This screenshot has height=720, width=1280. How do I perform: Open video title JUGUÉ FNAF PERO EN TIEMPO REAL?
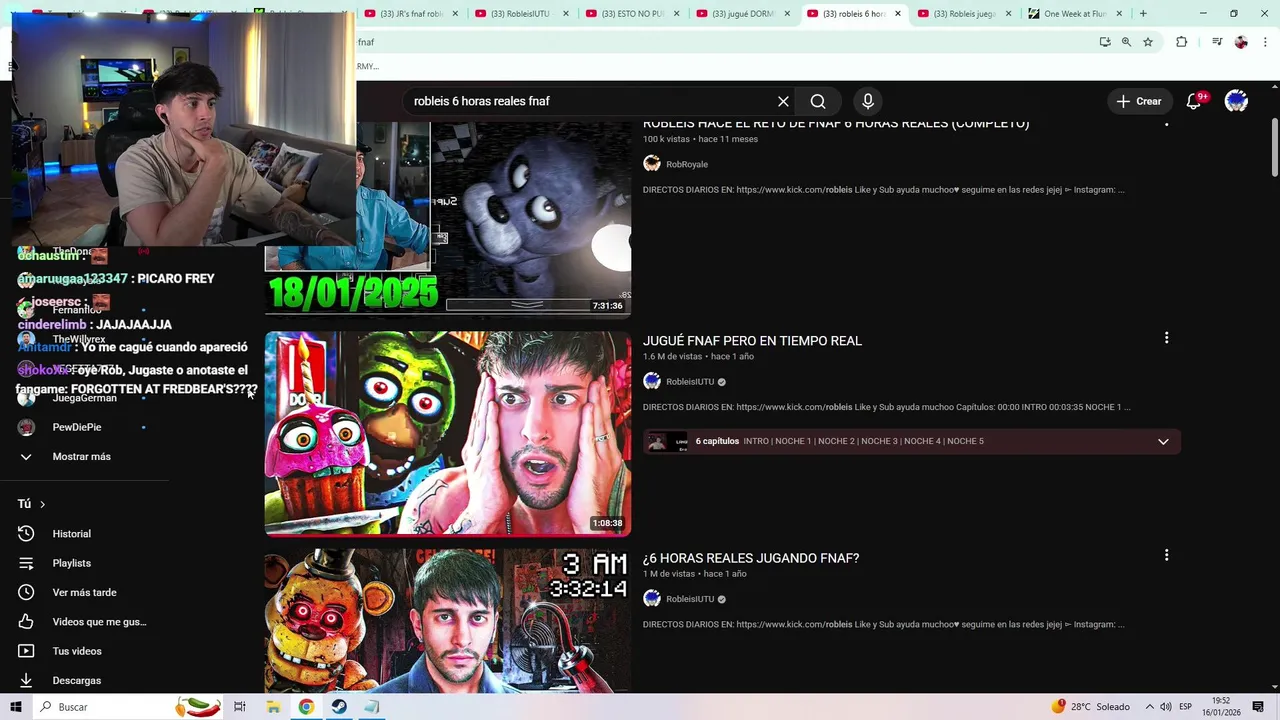[752, 341]
